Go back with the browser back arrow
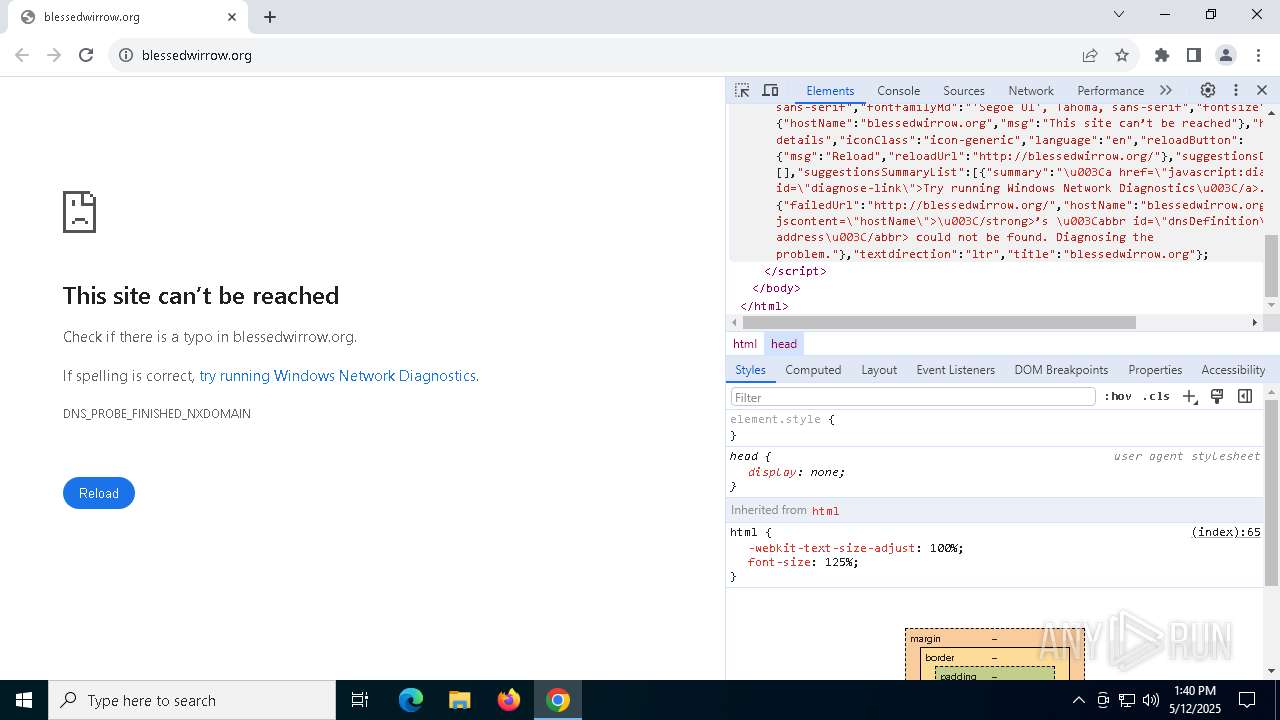 [22, 55]
